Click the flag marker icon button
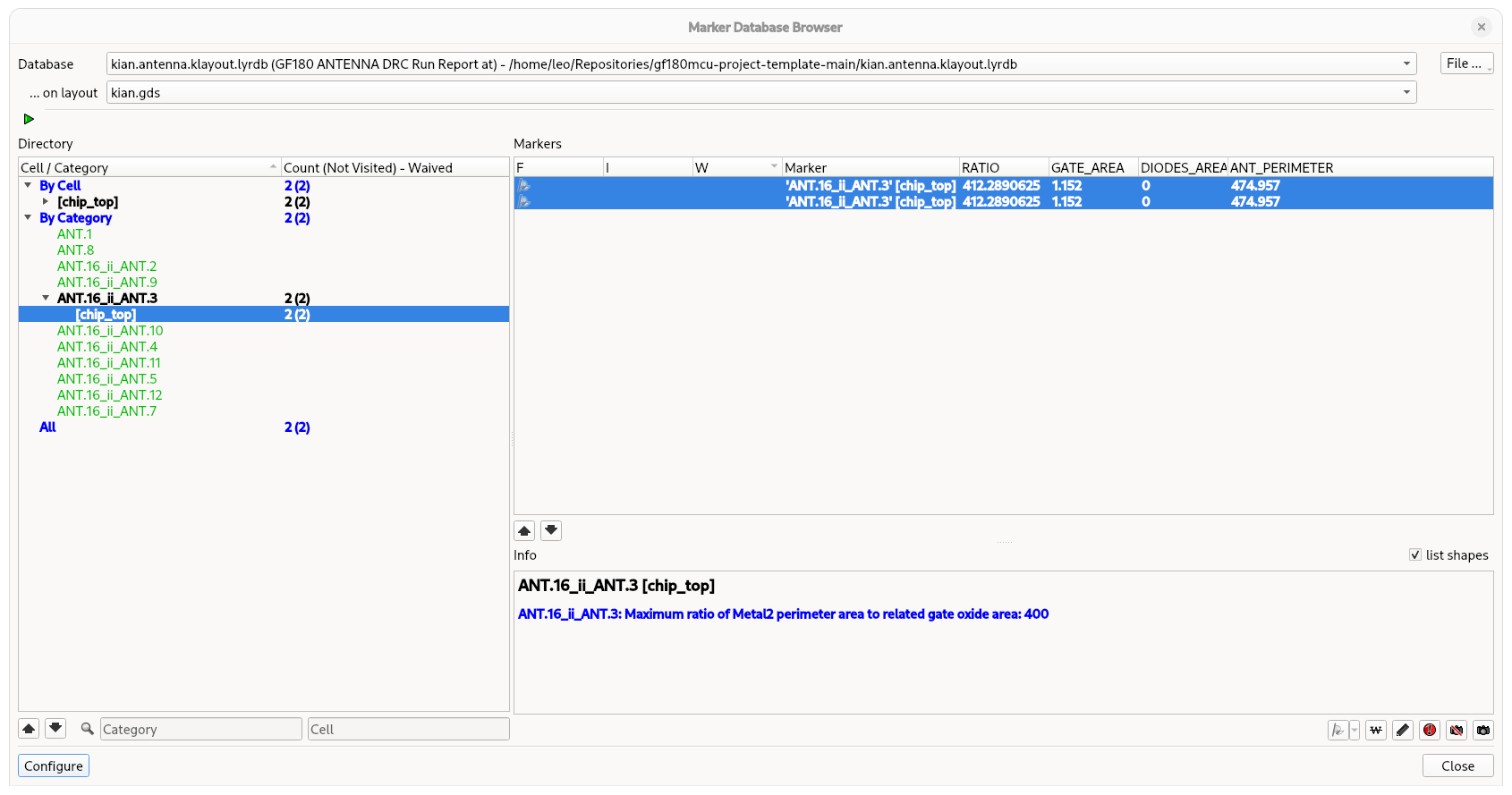This screenshot has height=795, width=1512. coord(1338,730)
